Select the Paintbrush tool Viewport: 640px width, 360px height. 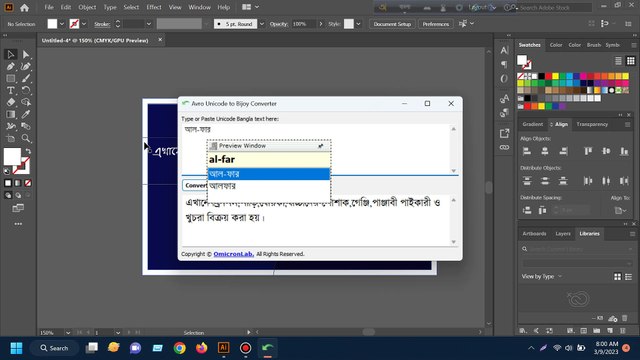(26, 78)
